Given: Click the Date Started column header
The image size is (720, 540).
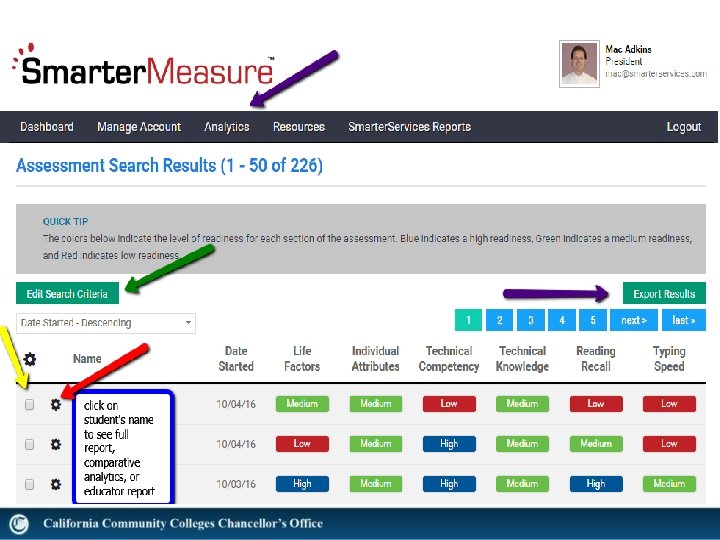Looking at the screenshot, I should [236, 359].
